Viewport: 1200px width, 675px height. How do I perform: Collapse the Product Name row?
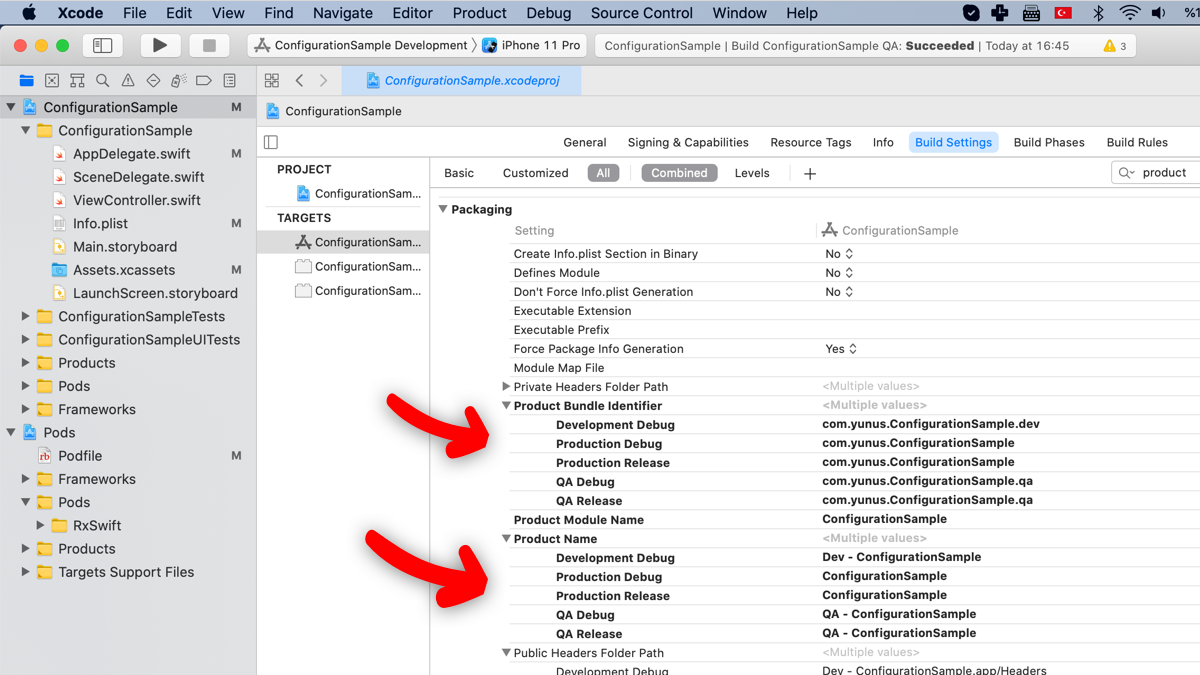click(x=506, y=539)
